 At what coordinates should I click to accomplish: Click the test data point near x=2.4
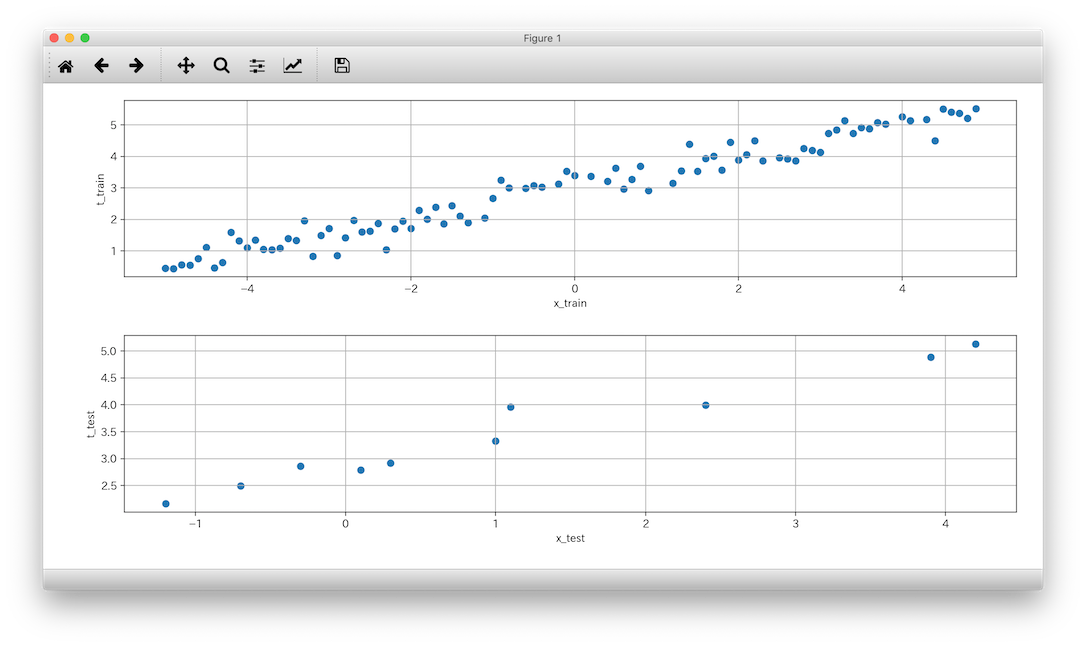pos(706,405)
